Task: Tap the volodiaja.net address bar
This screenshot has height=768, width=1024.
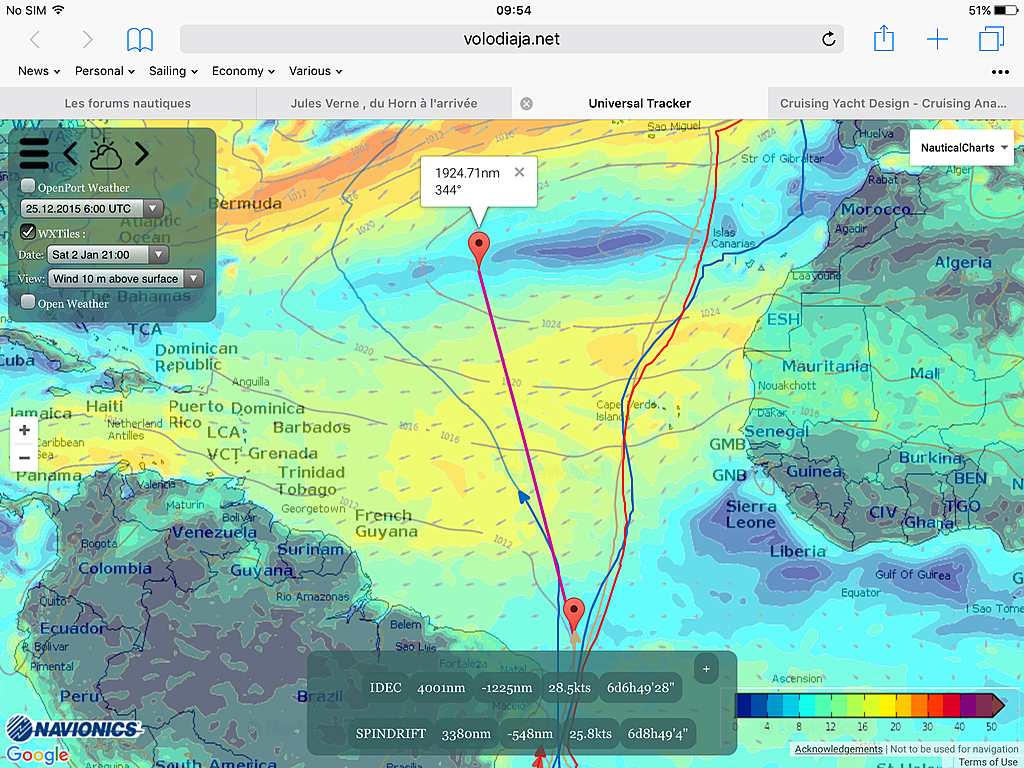Action: click(x=511, y=39)
